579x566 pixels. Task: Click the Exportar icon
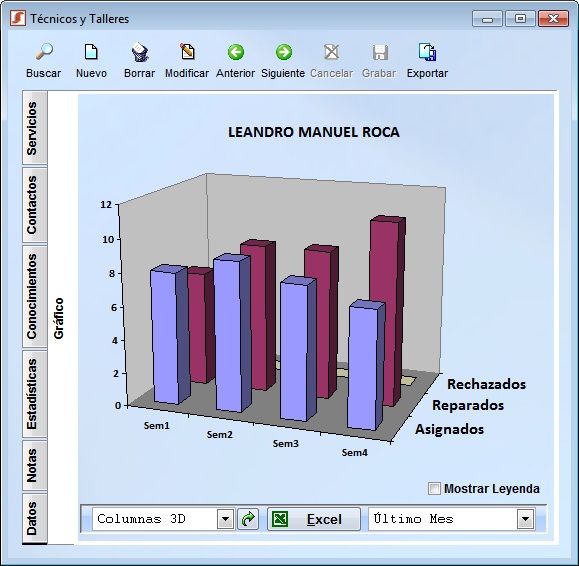[x=427, y=52]
